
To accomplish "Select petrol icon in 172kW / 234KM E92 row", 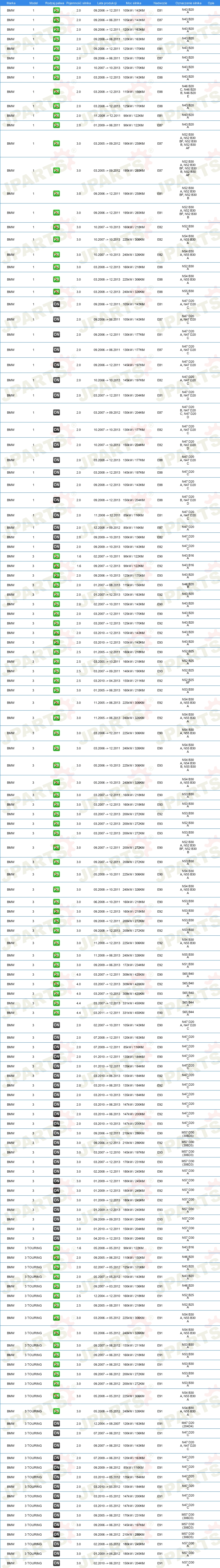I will (x=56, y=965).
